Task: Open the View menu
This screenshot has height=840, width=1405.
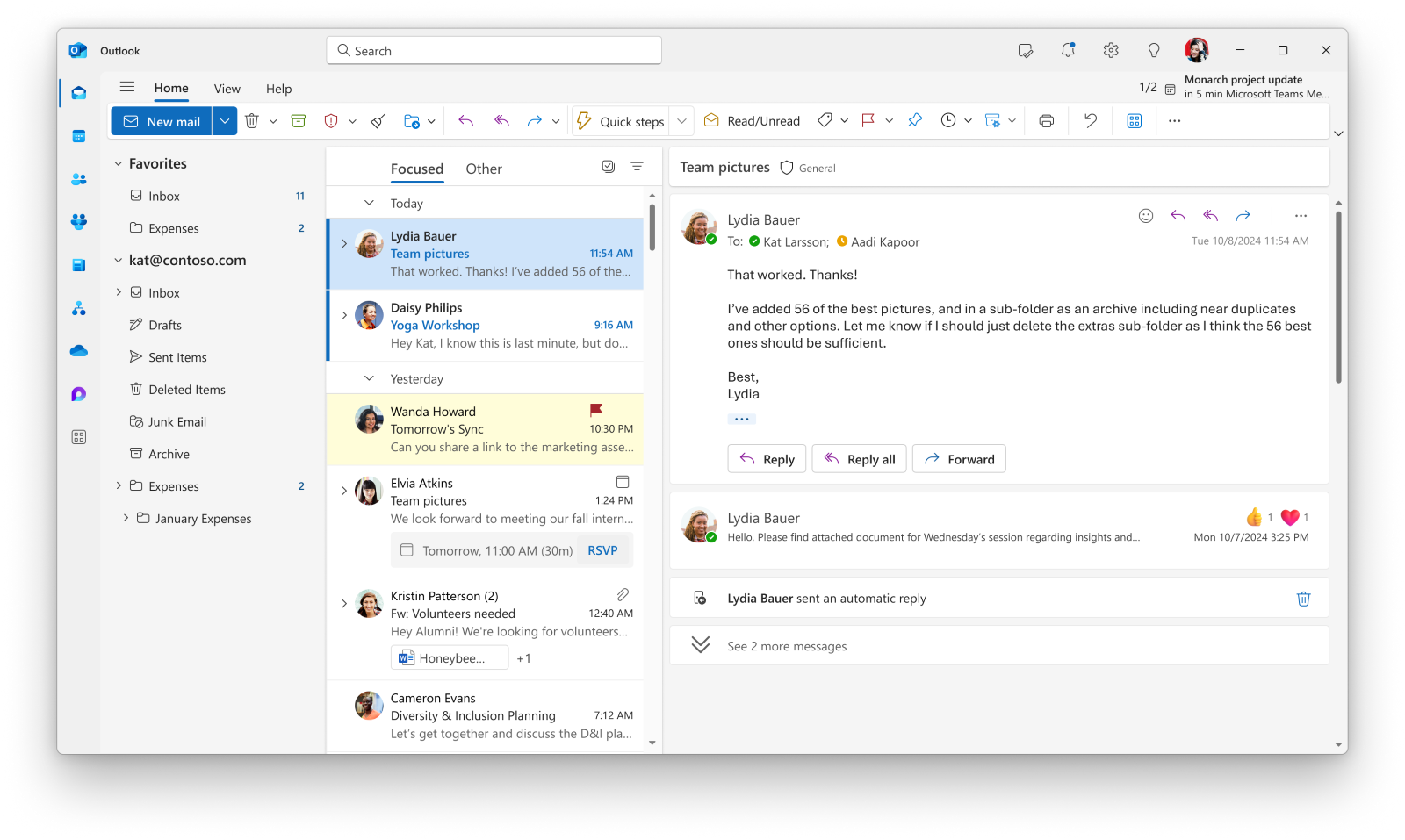Action: [x=227, y=88]
